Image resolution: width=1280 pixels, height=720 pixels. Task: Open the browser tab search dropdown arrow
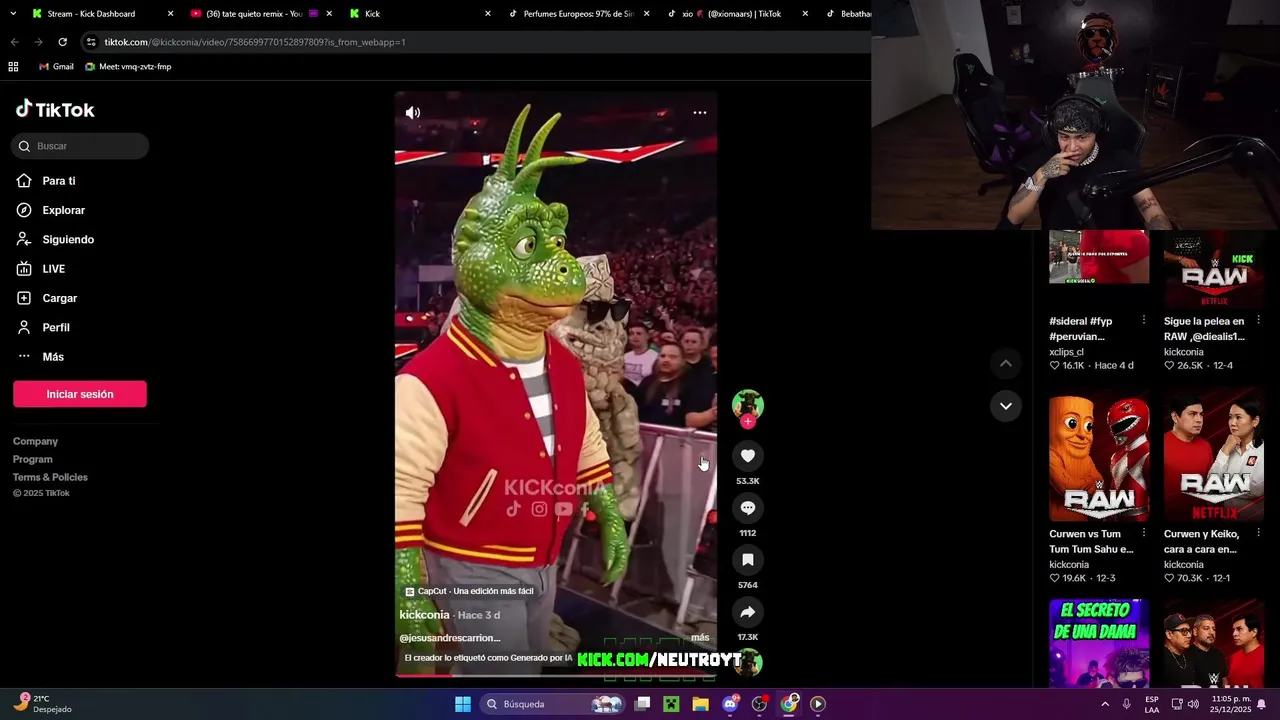13,14
